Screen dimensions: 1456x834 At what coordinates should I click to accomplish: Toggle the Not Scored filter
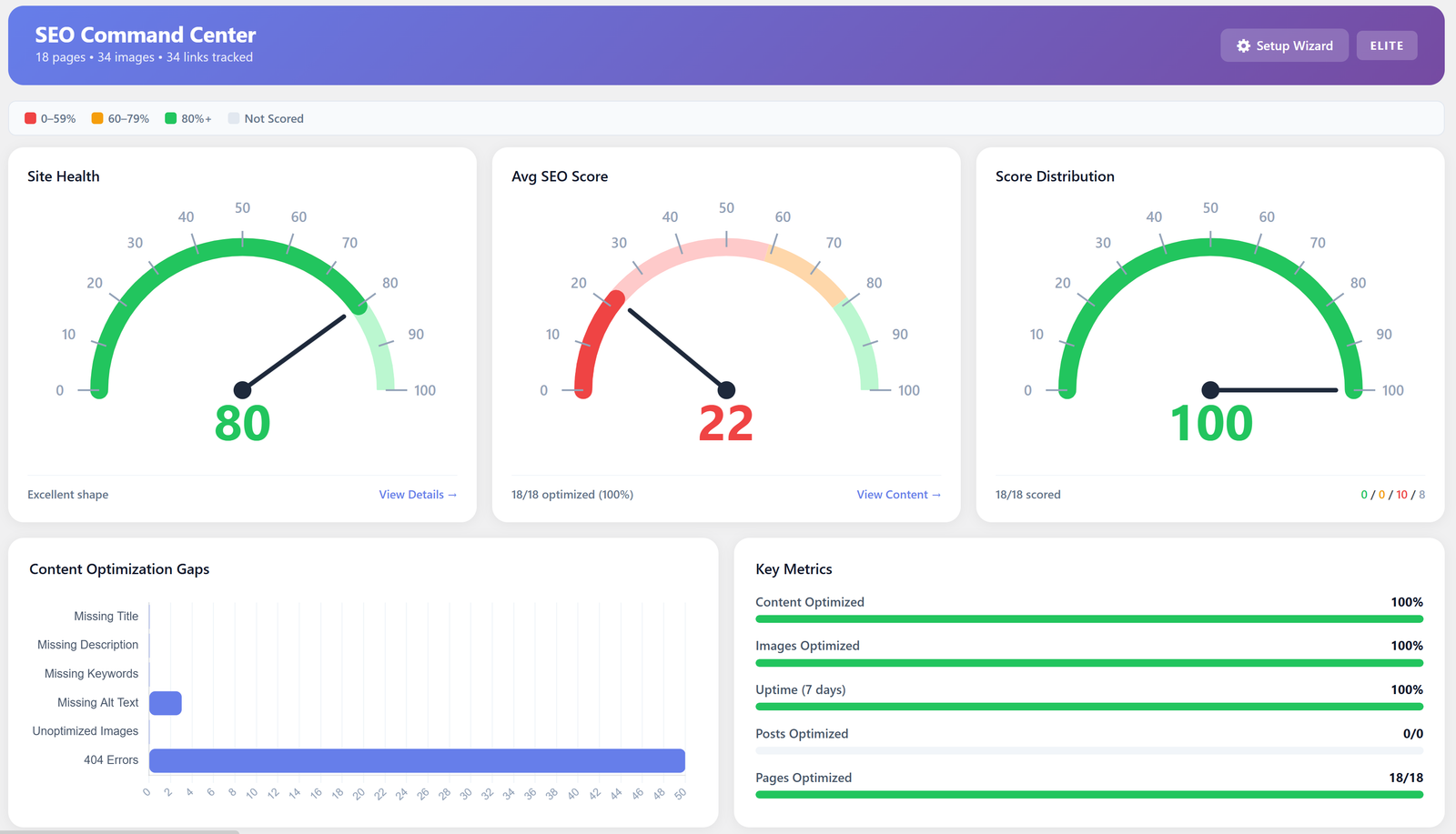click(266, 117)
